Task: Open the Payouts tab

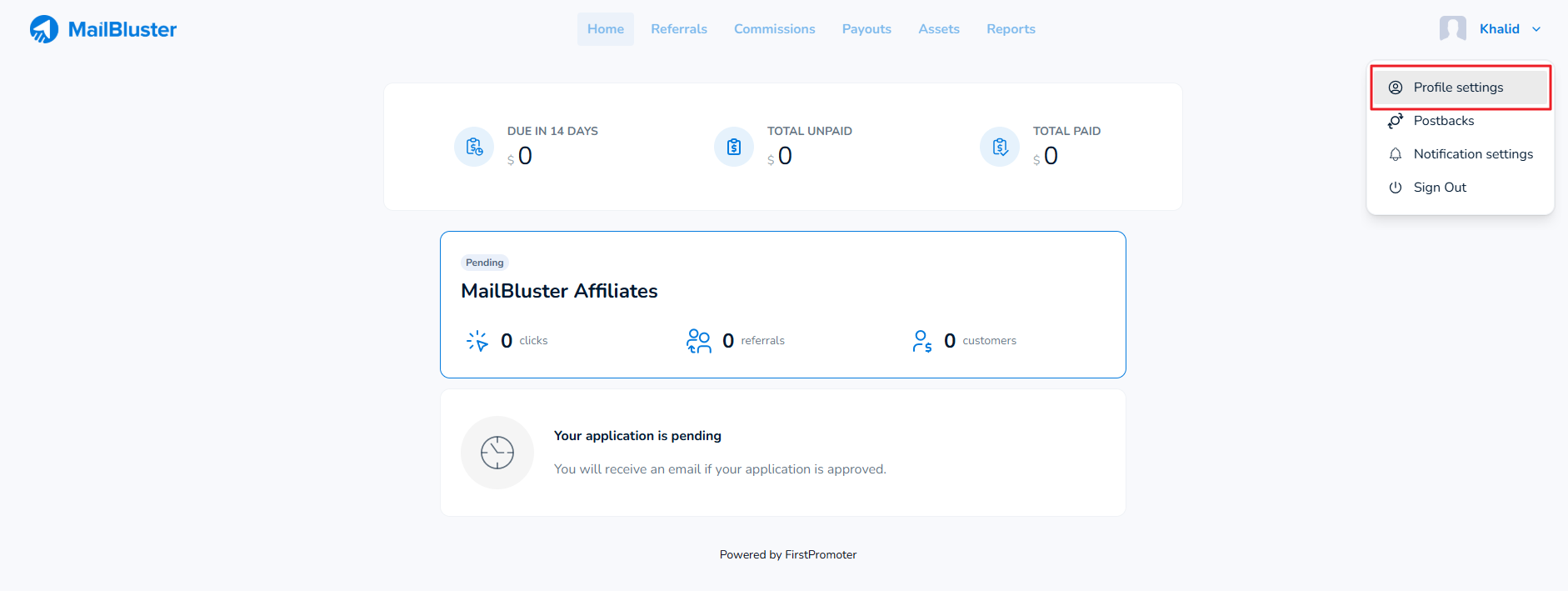Action: pyautogui.click(x=866, y=29)
